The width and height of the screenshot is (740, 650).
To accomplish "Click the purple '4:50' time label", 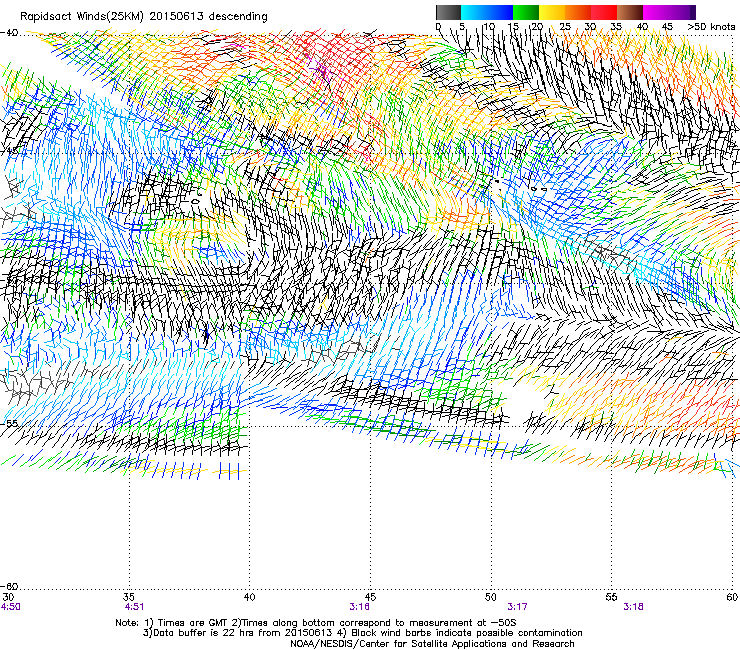I will (x=10, y=607).
